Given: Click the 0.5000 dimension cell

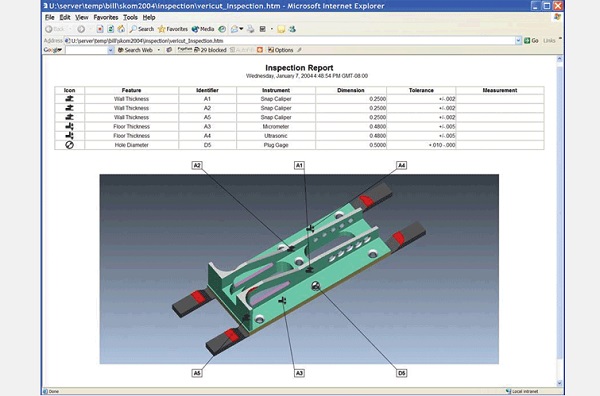Looking at the screenshot, I should pos(351,145).
